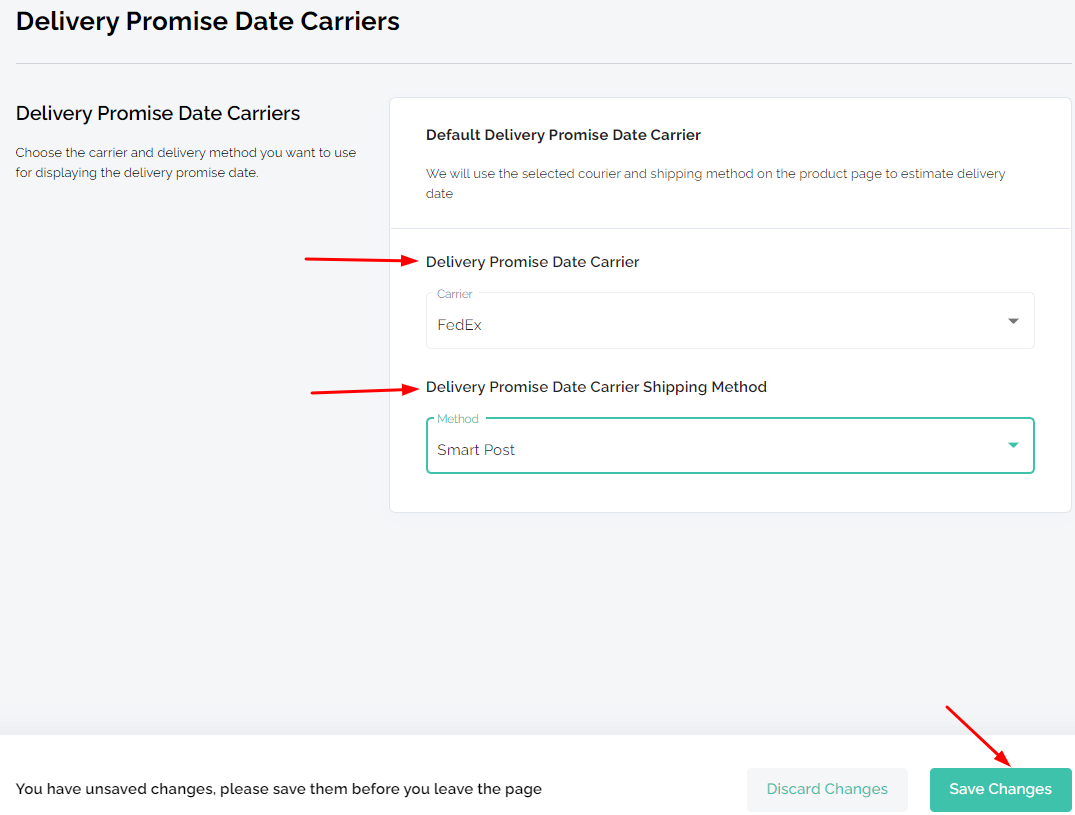Select the FedEx value in the Carrier field

pos(459,325)
